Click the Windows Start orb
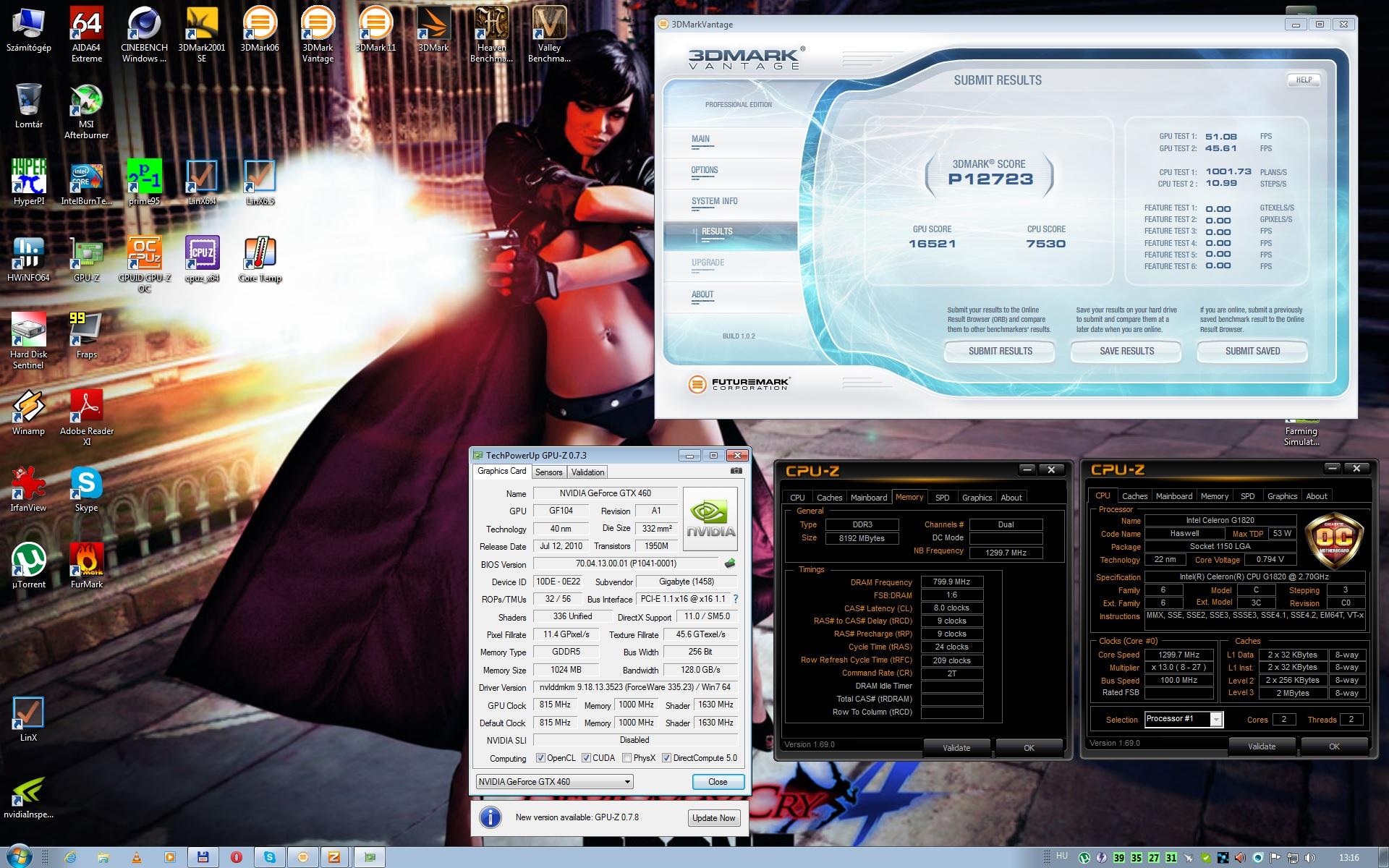Viewport: 1389px width, 868px height. click(x=20, y=857)
